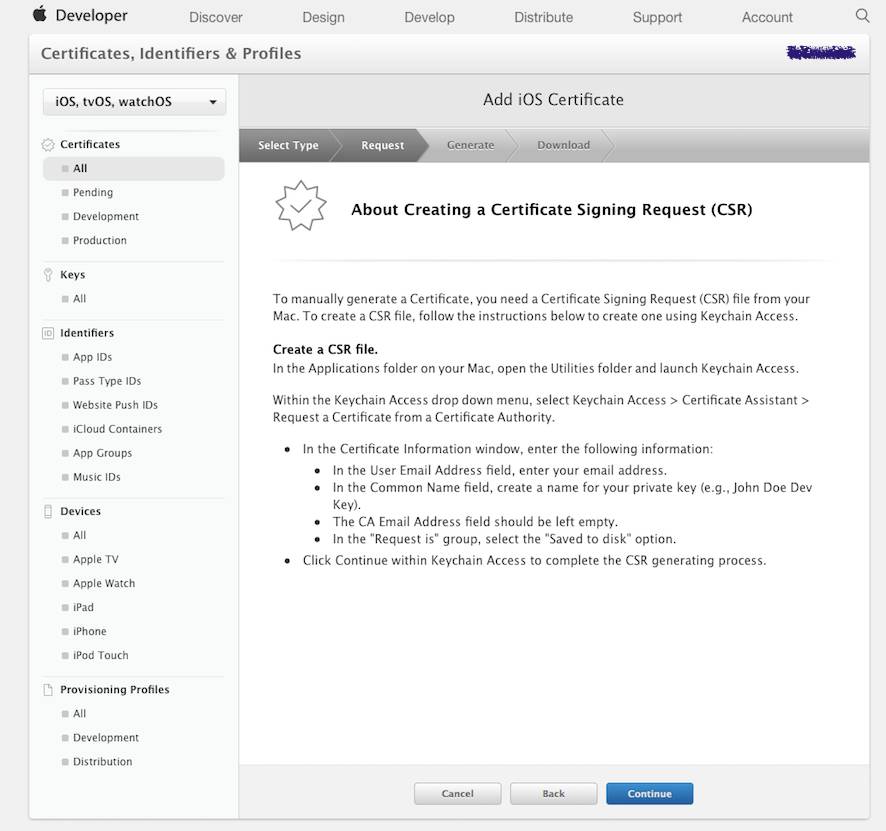The width and height of the screenshot is (886, 831).
Task: Open the Support menu
Action: (657, 18)
